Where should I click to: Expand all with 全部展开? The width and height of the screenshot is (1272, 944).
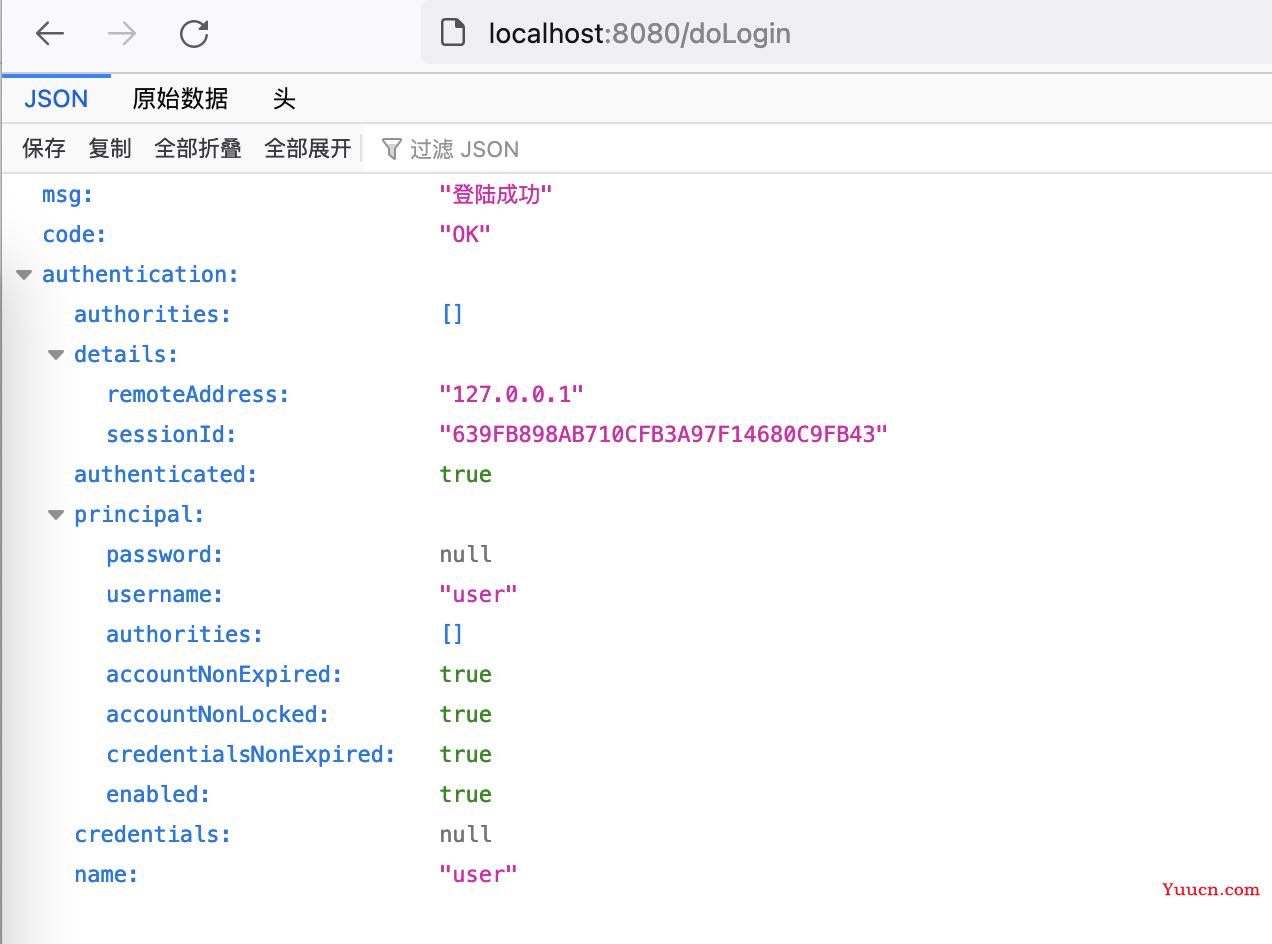(308, 149)
